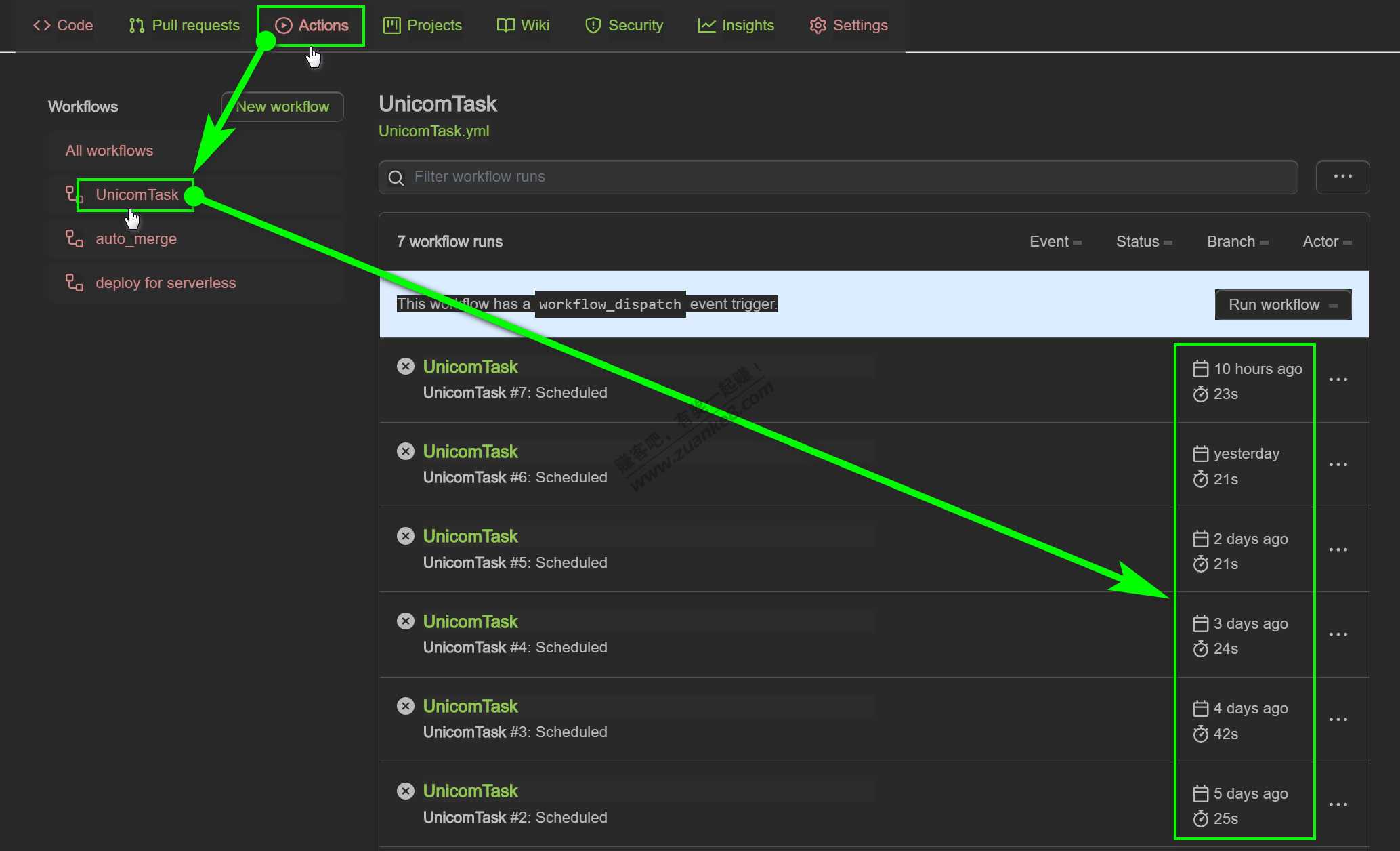This screenshot has width=1400, height=851.
Task: Open UnicomTask run #2
Action: pos(470,791)
